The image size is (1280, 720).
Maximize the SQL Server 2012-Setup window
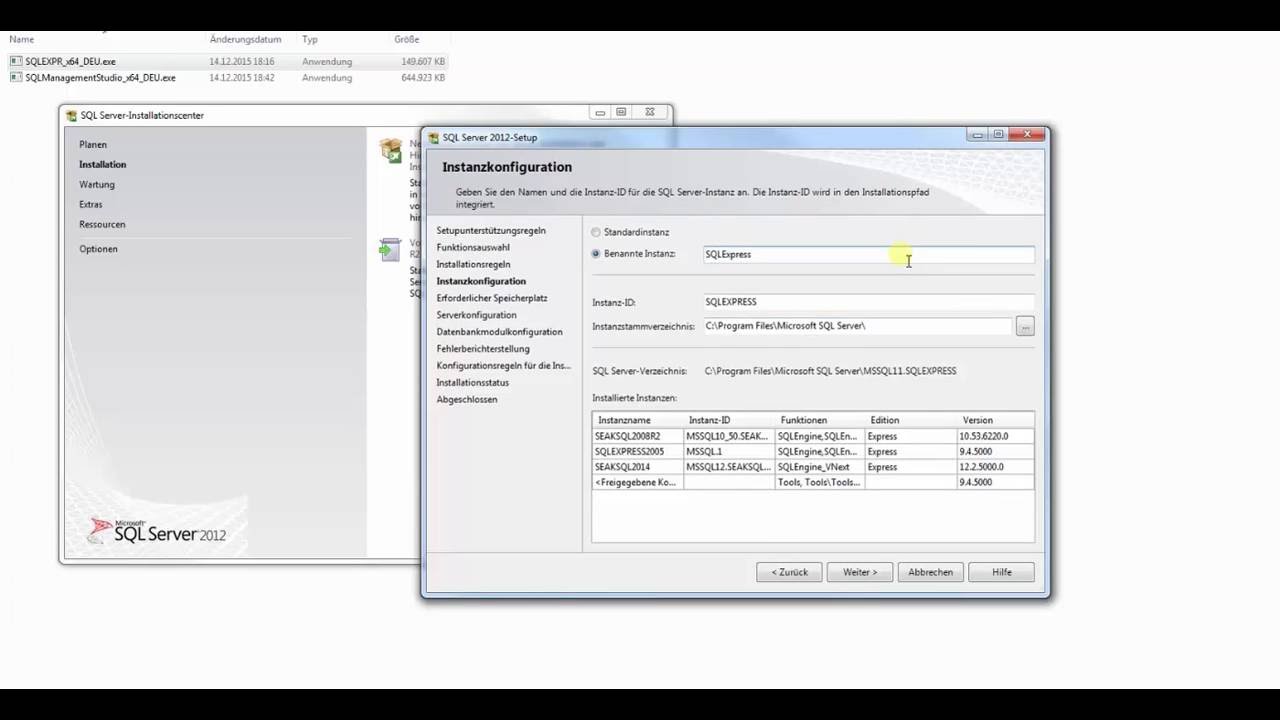coord(998,134)
